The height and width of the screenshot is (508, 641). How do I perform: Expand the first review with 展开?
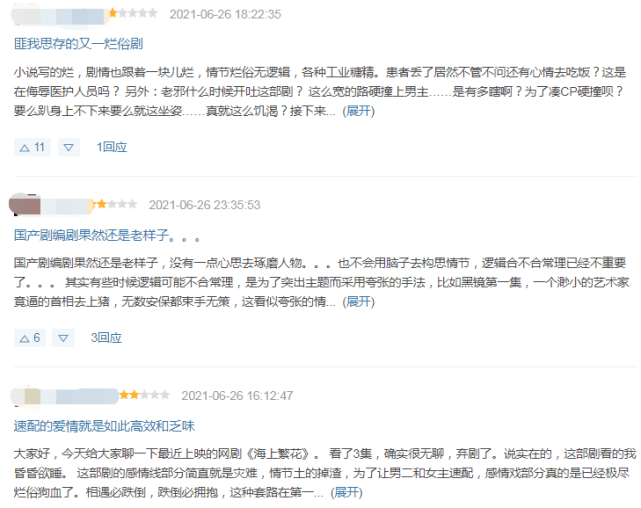[359, 111]
